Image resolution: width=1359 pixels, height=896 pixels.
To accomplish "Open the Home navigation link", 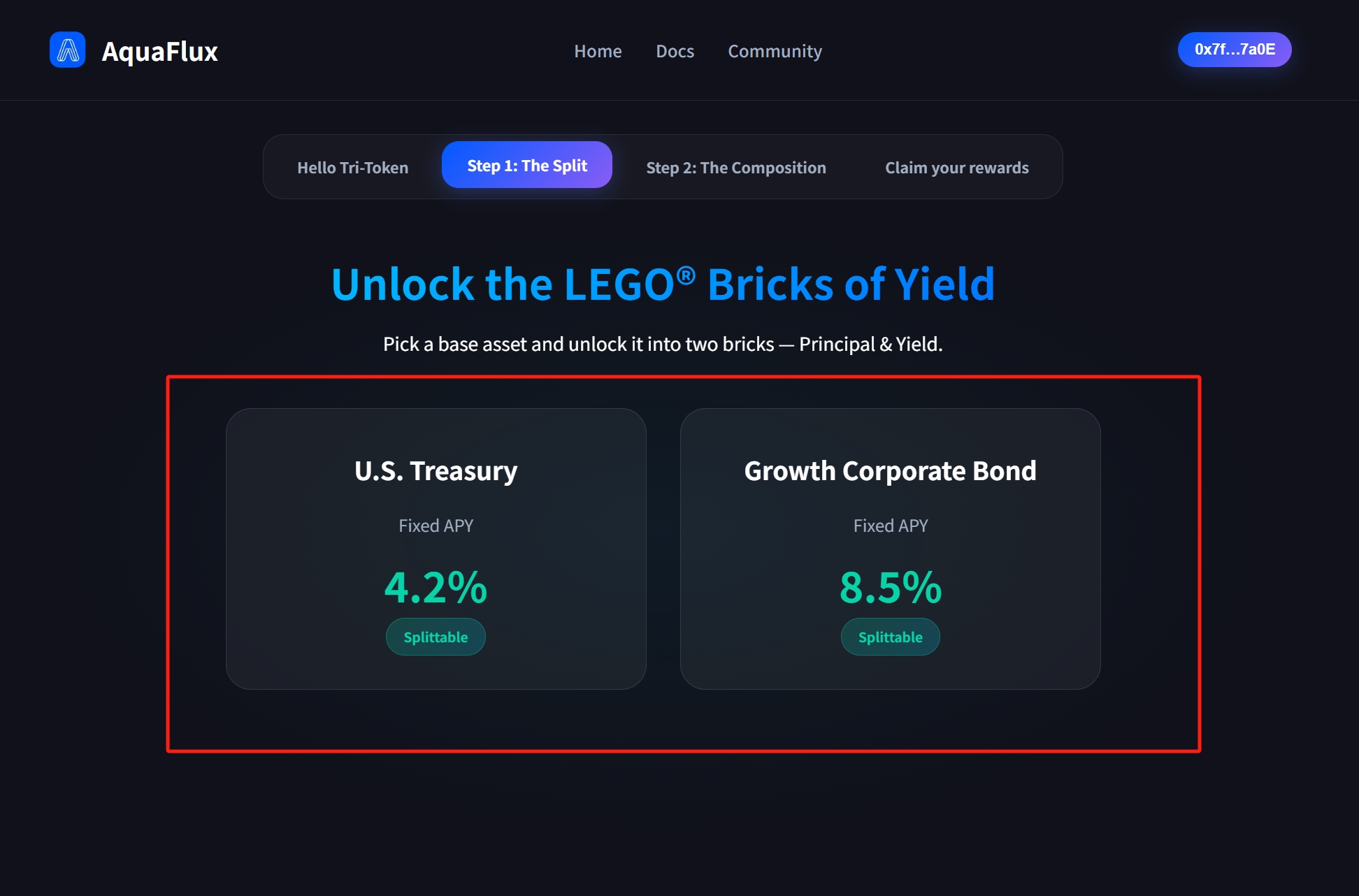I will [598, 51].
